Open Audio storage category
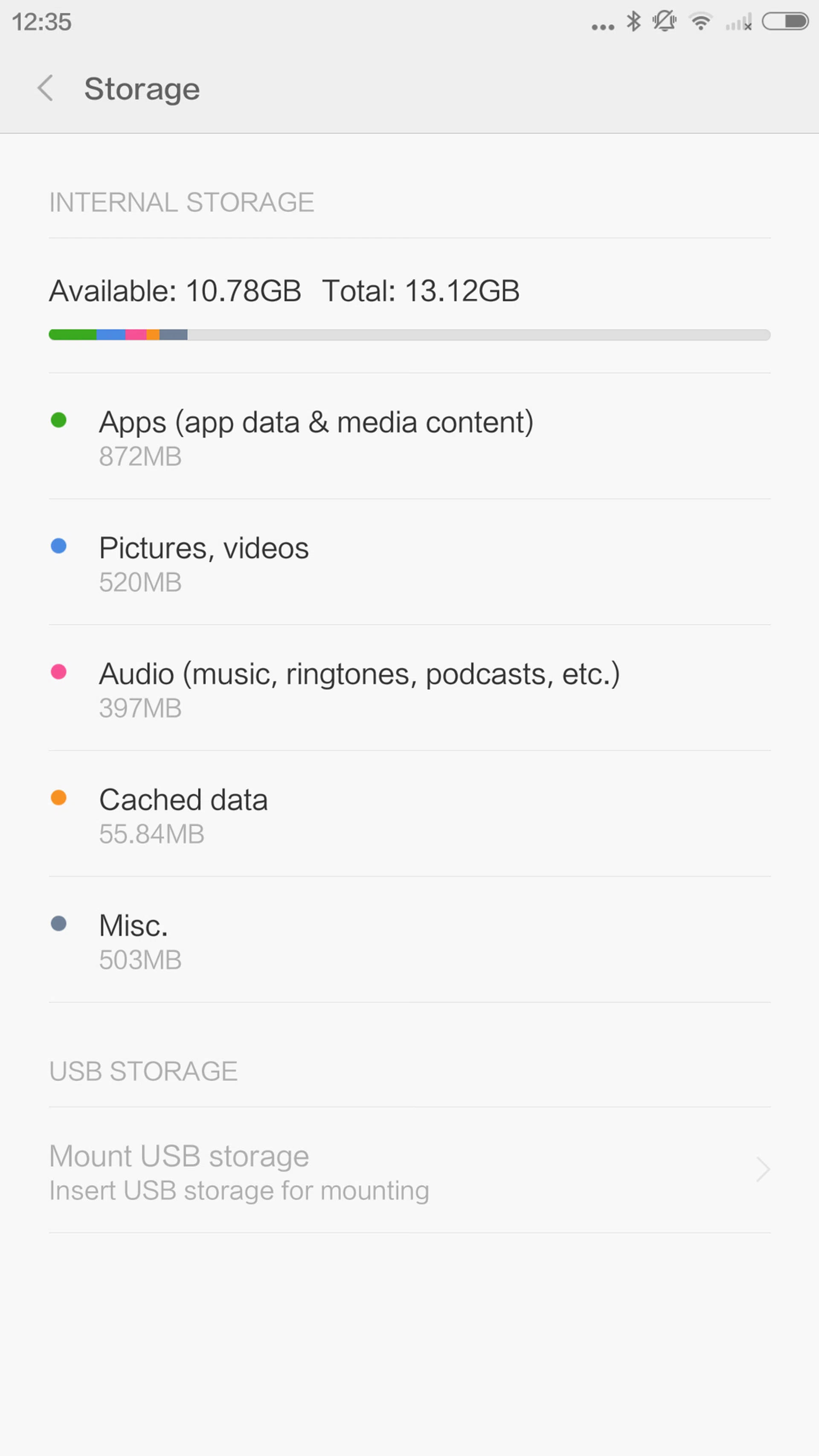The width and height of the screenshot is (819, 1456). 359,689
